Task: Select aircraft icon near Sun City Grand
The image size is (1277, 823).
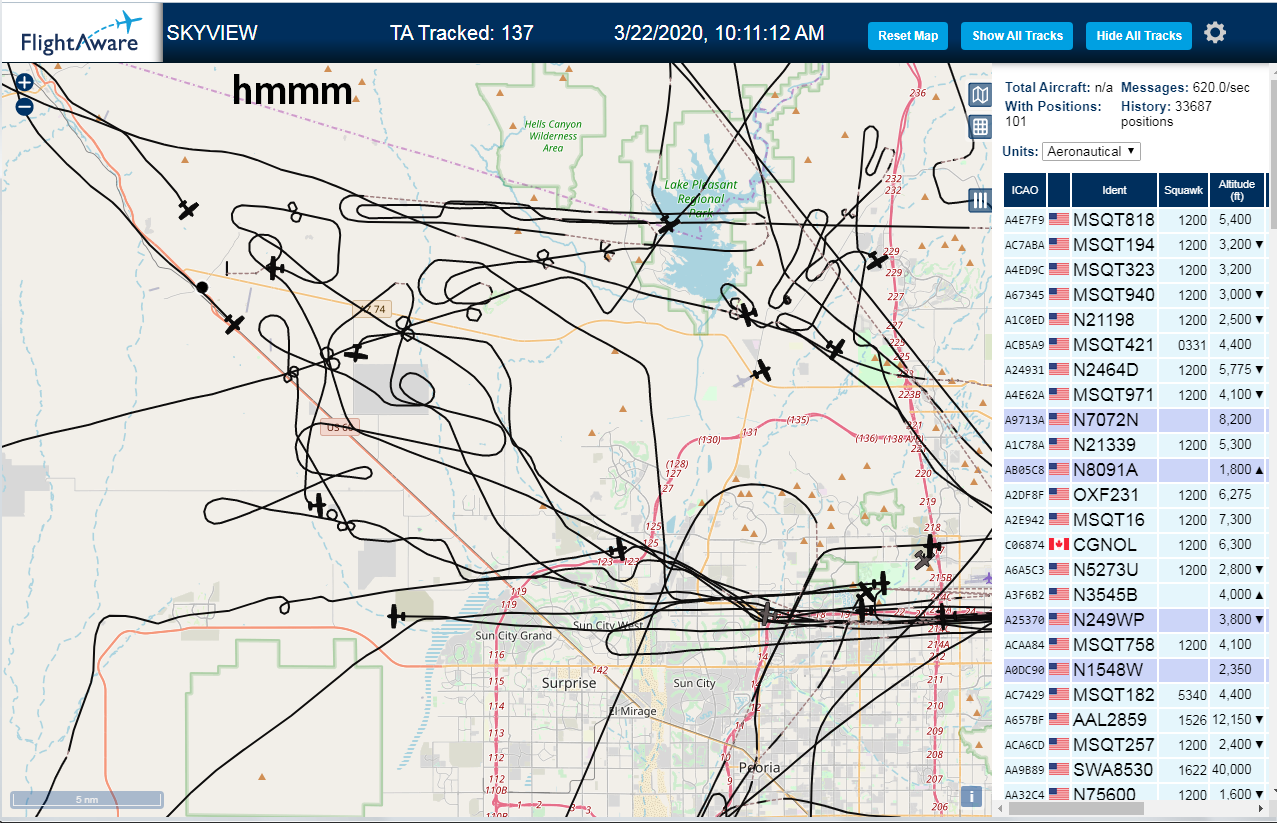Action: 397,615
